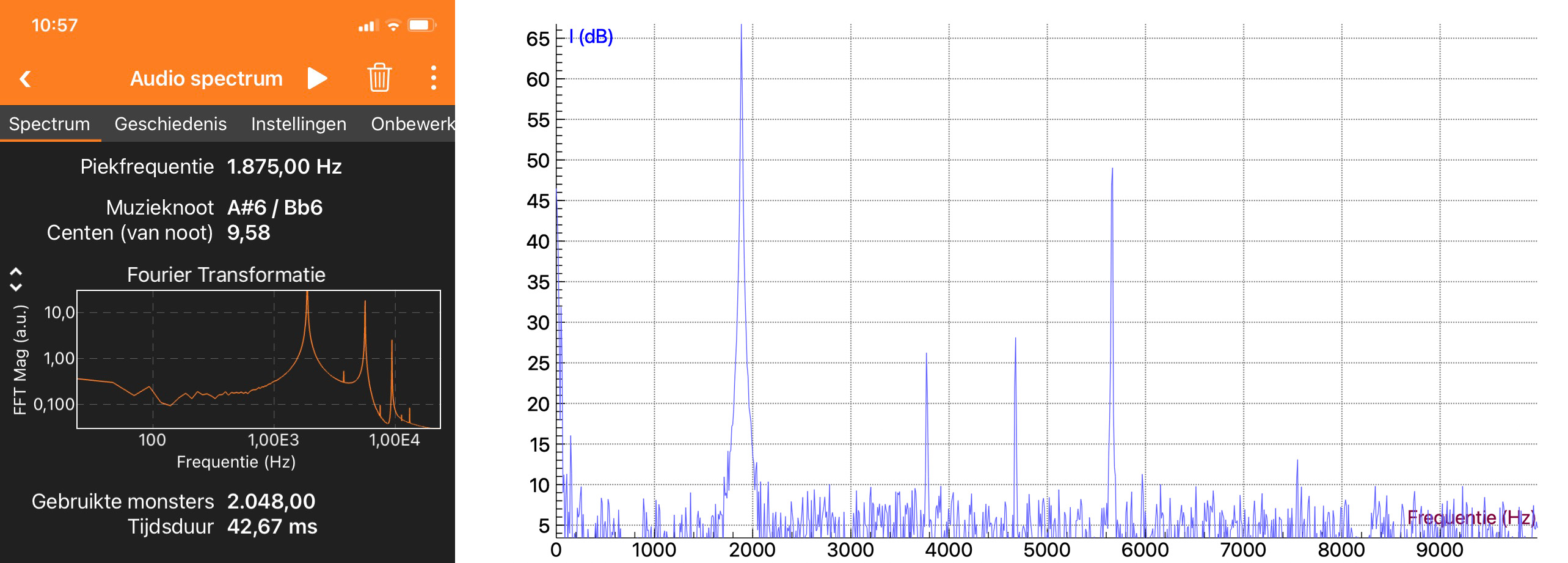Screen dimensions: 1568x563
Task: Open the three-dot overflow menu
Action: 434,78
